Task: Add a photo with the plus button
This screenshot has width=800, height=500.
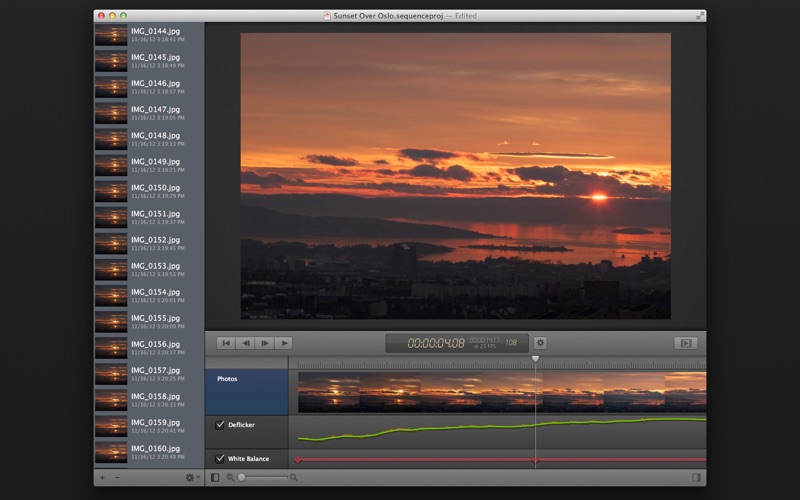Action: pos(103,478)
